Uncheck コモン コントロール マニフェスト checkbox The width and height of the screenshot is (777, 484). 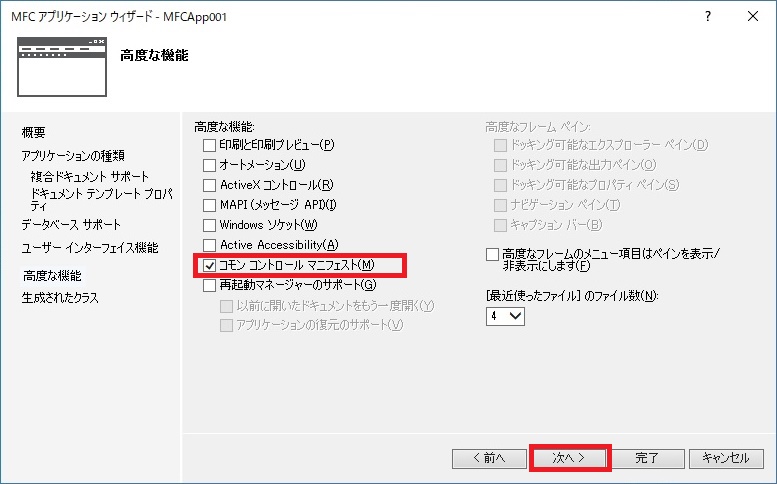pos(210,266)
